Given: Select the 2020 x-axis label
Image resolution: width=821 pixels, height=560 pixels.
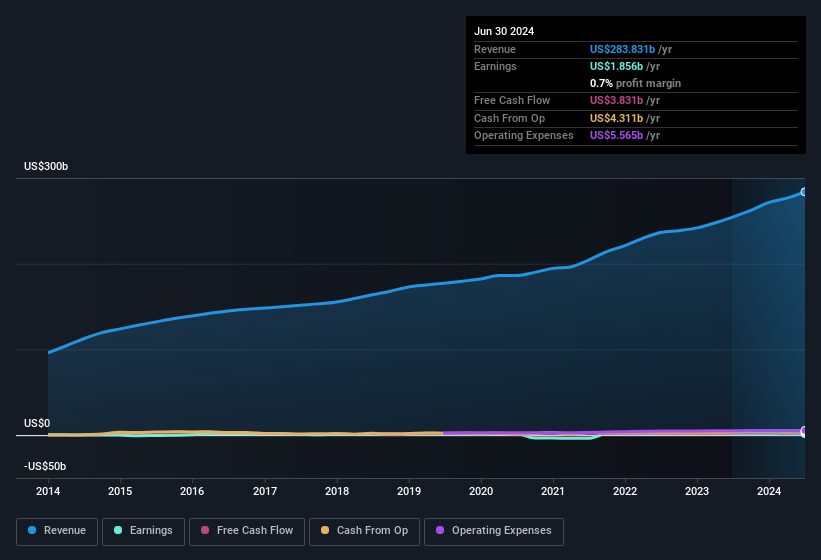Looking at the screenshot, I should click(x=481, y=491).
